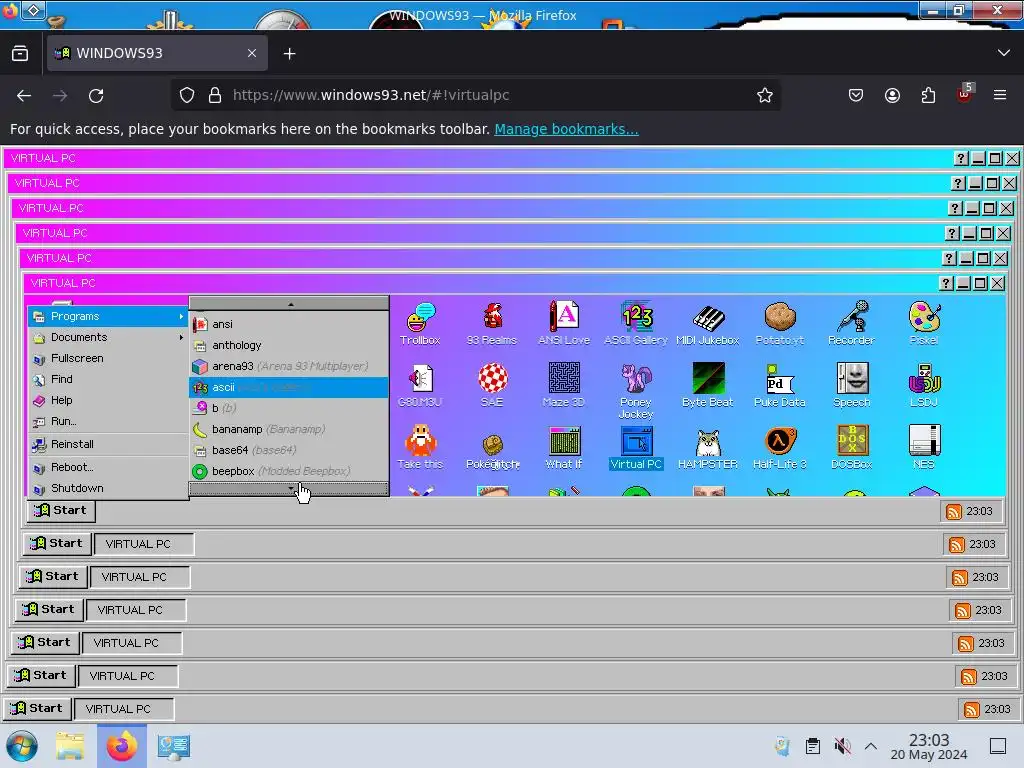This screenshot has width=1024, height=768.
Task: Close the WINDOWS93 tab
Action: [252, 53]
